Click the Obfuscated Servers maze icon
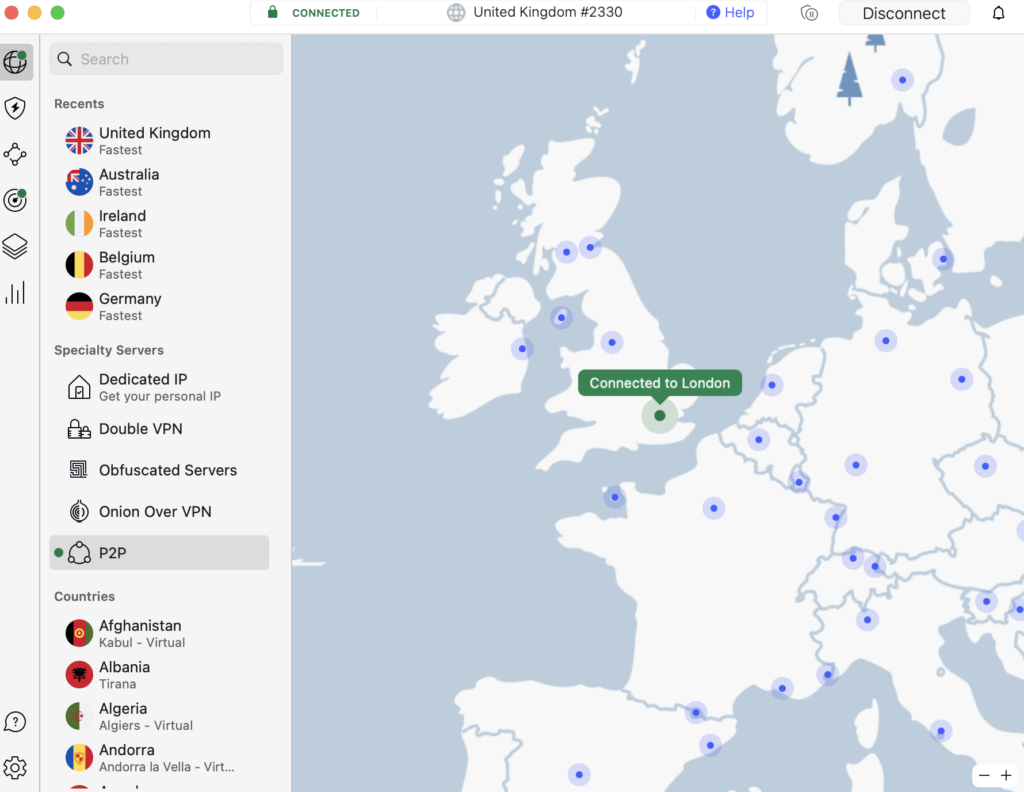This screenshot has height=792, width=1024. tap(79, 469)
